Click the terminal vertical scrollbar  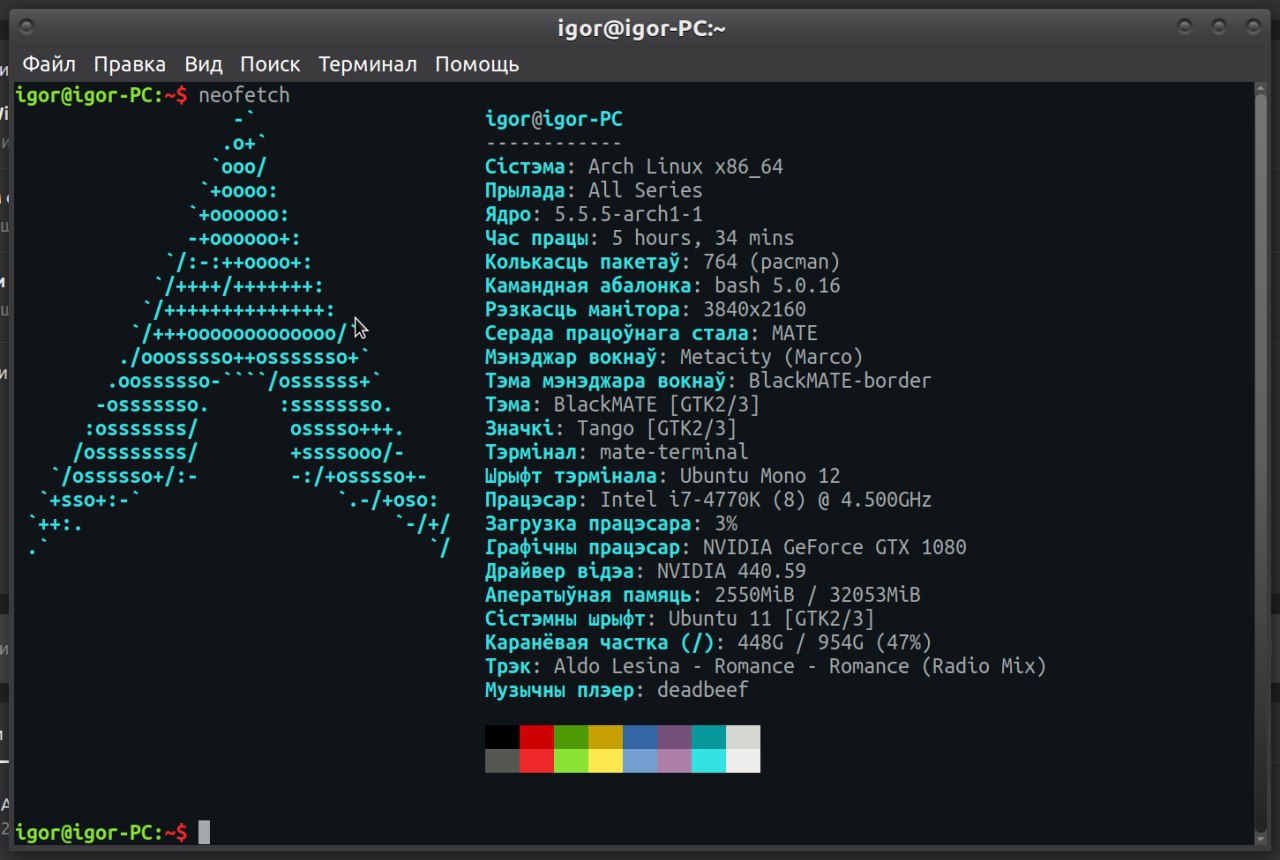[1259, 463]
